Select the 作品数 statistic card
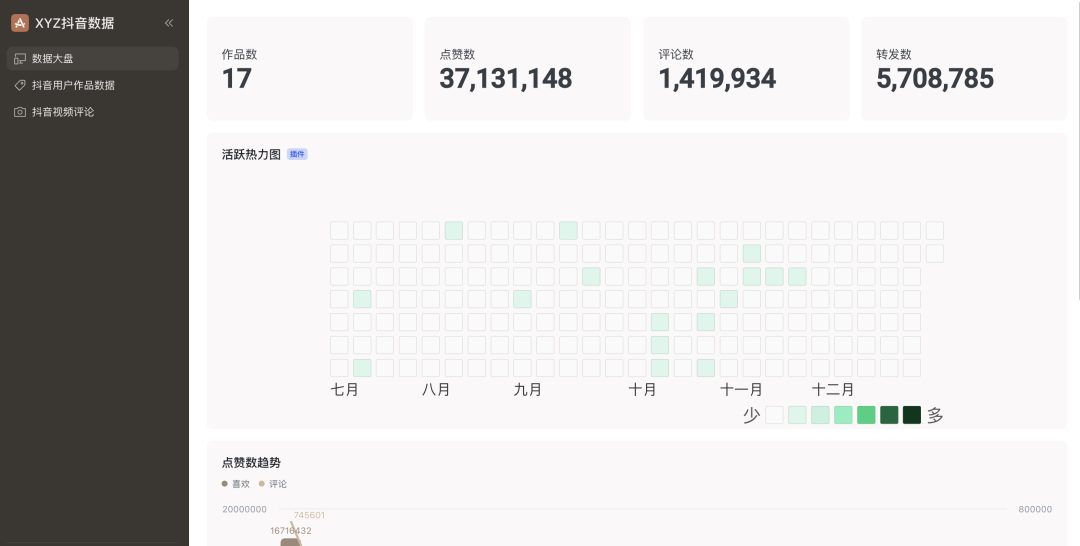This screenshot has width=1080, height=546. [x=309, y=69]
